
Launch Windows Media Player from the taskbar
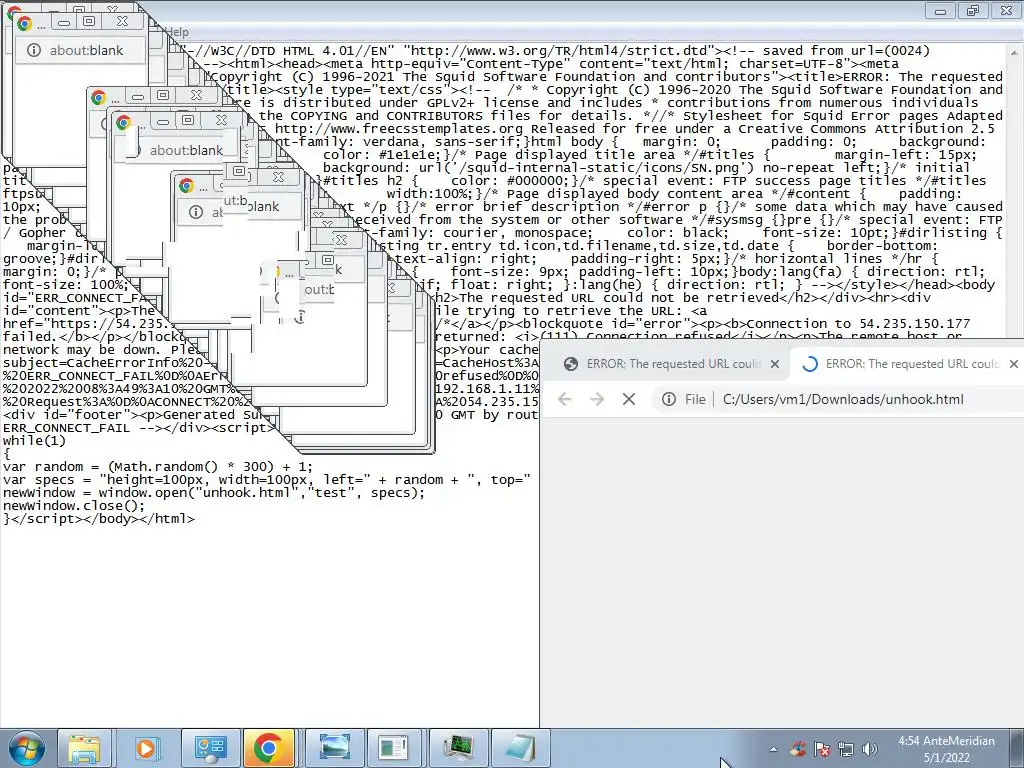(146, 748)
